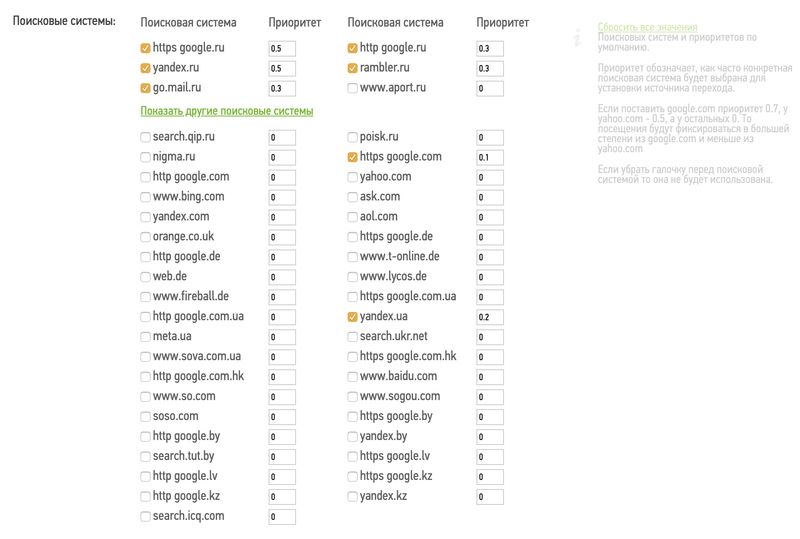Image resolution: width=800 pixels, height=539 pixels.
Task: Tick the yahoo.com checkbox
Action: (353, 177)
